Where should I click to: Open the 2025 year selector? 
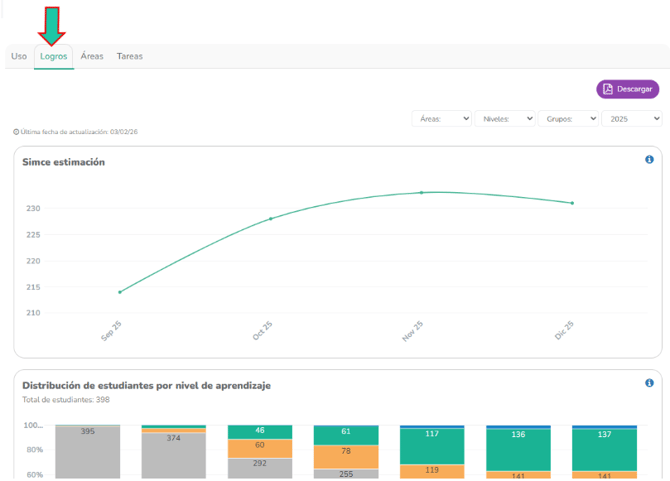pyautogui.click(x=632, y=118)
